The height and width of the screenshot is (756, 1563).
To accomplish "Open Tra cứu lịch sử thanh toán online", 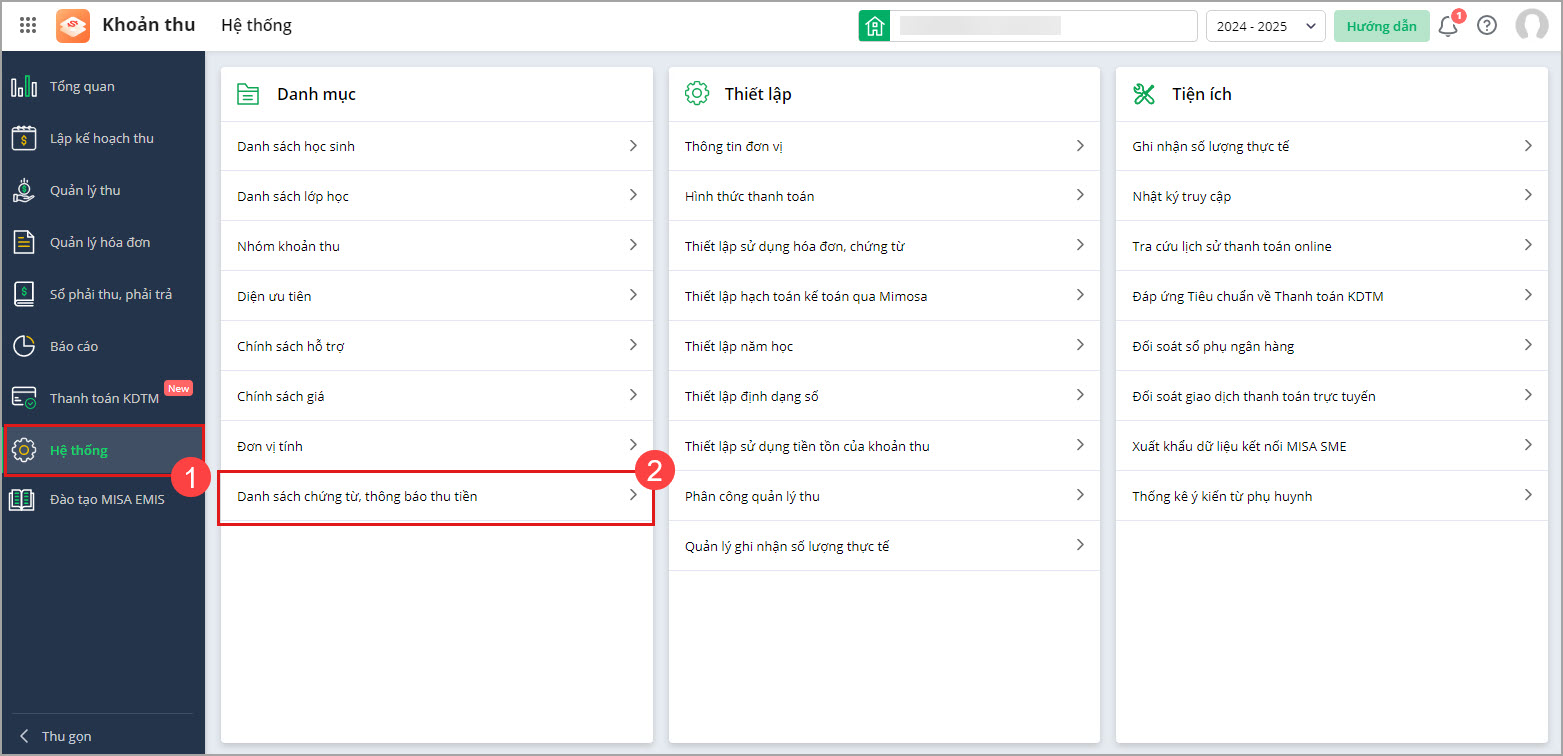I will 1332,246.
